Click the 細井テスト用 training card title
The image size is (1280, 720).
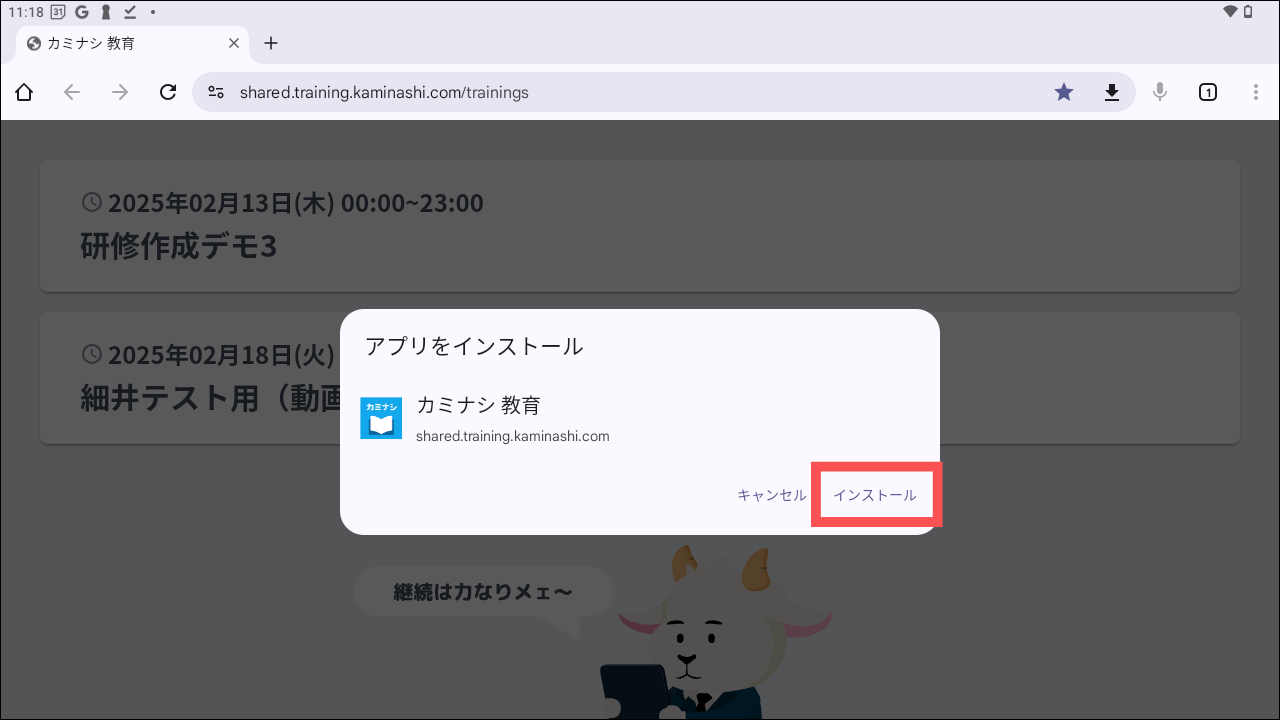click(211, 397)
